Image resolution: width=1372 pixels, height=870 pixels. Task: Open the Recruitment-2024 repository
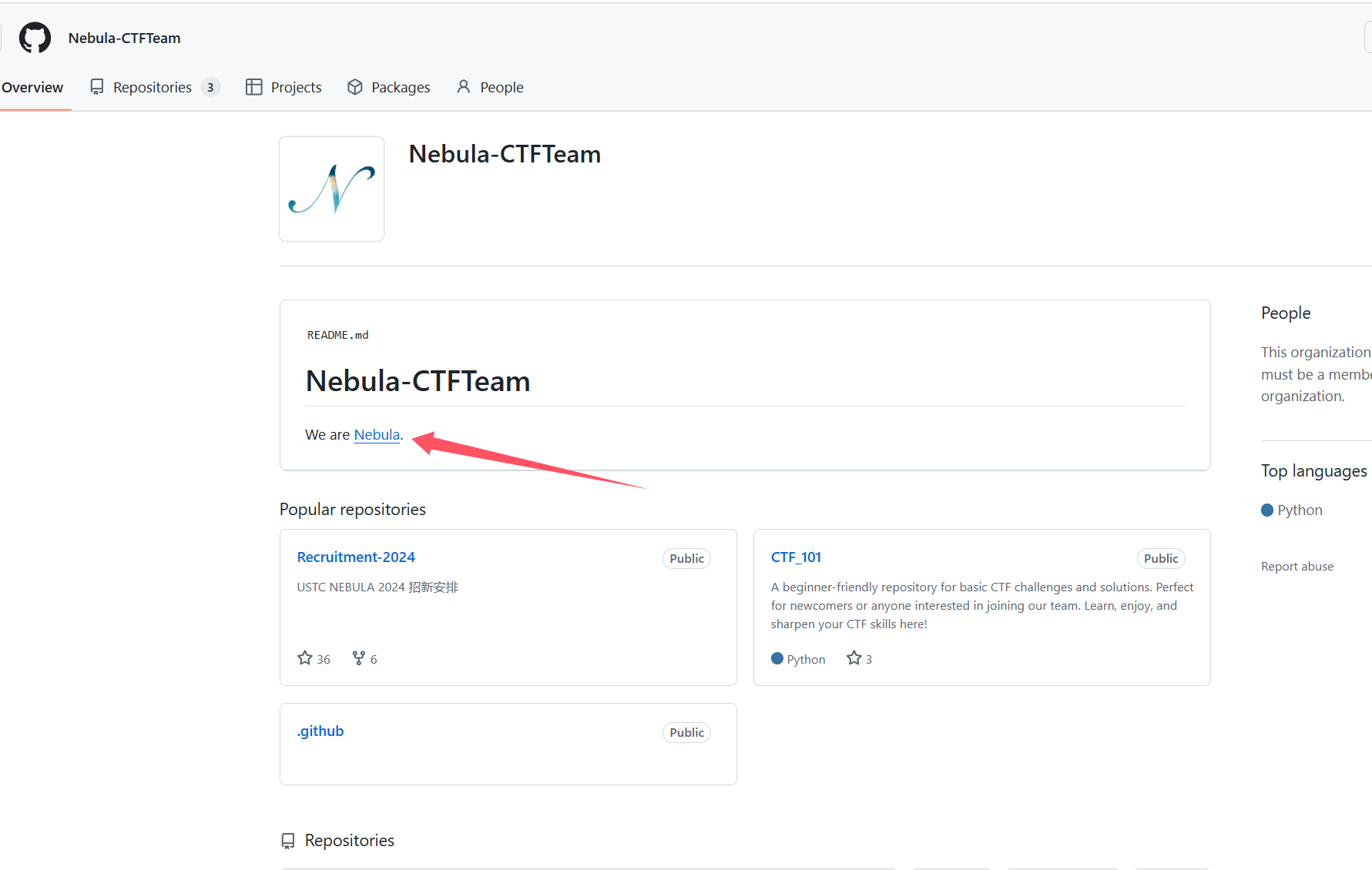point(356,557)
